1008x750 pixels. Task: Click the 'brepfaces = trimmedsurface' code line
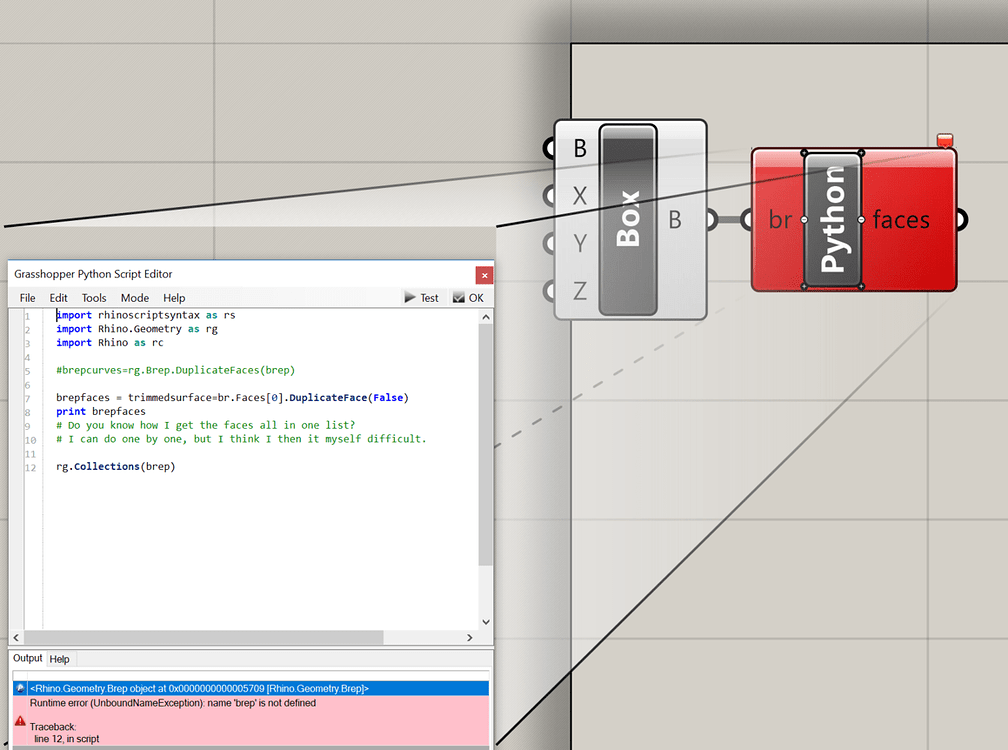point(232,398)
